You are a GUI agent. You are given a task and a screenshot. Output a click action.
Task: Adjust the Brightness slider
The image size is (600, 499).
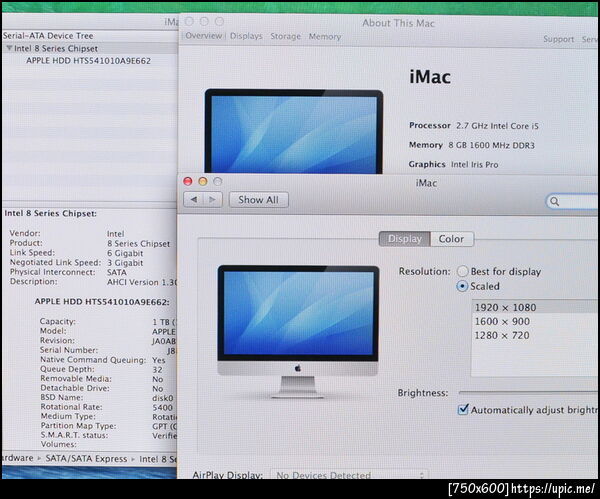(529, 392)
